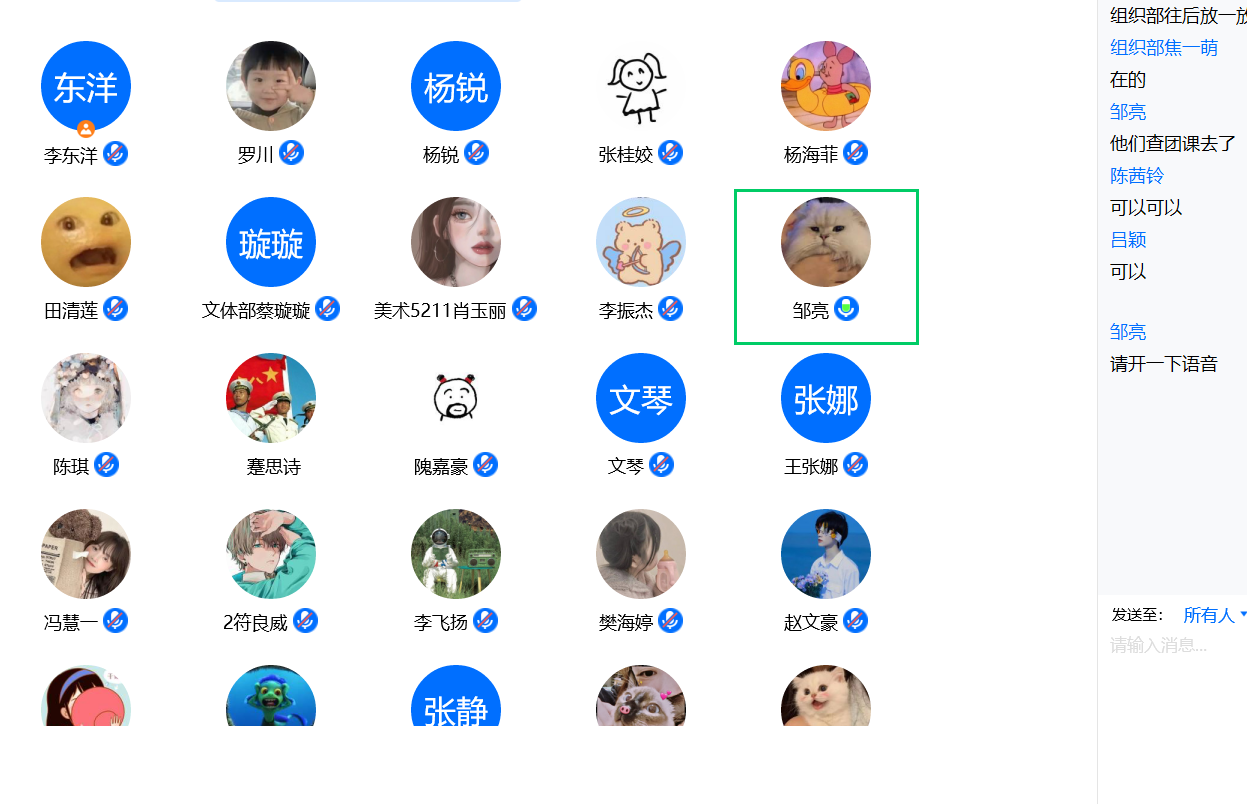Click sender name 吕颖 in chat
This screenshot has height=804, width=1247.
pos(1128,240)
